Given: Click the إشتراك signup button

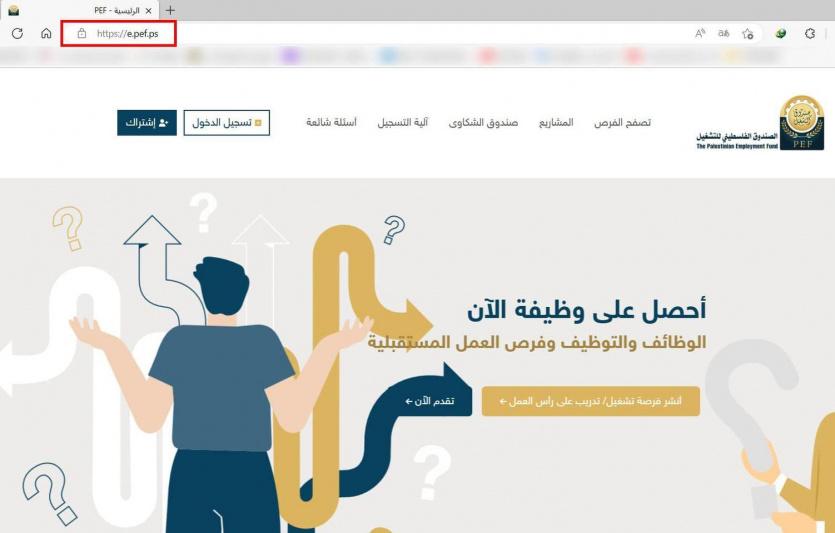Looking at the screenshot, I should (147, 123).
